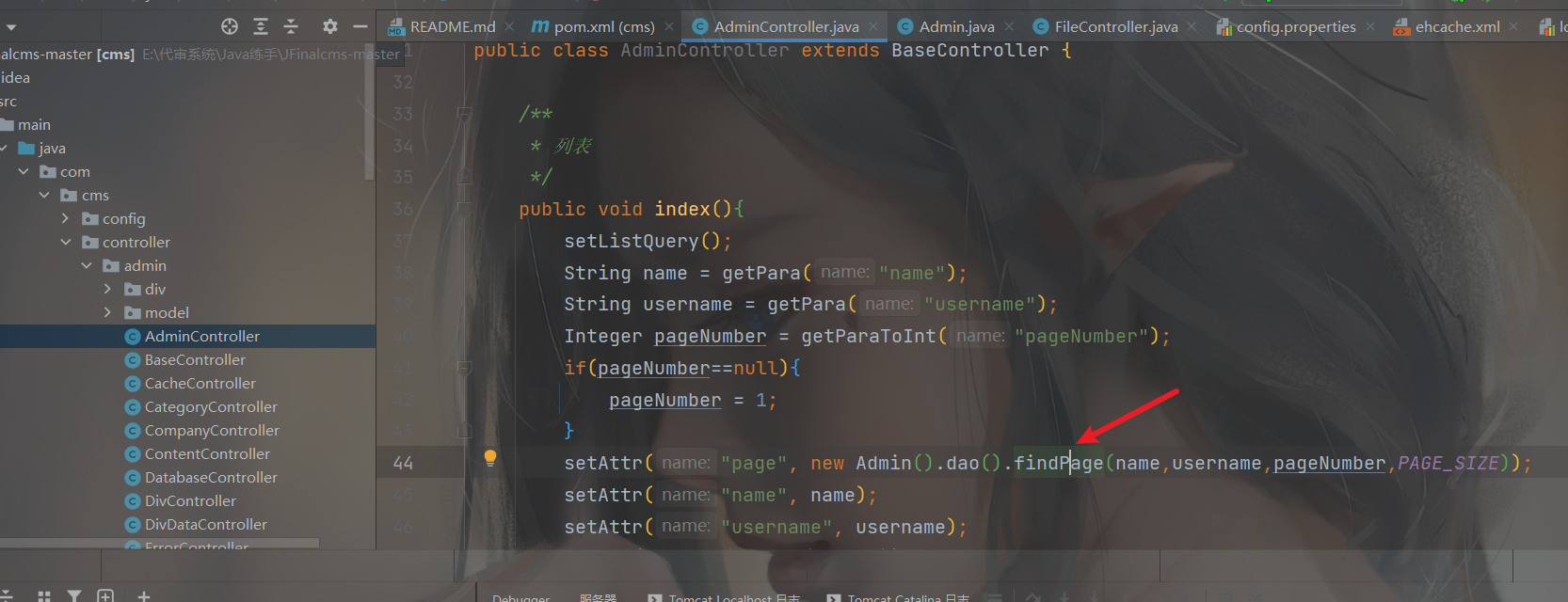This screenshot has width=1568, height=602.
Task: Expand the model folder node
Action: click(107, 312)
